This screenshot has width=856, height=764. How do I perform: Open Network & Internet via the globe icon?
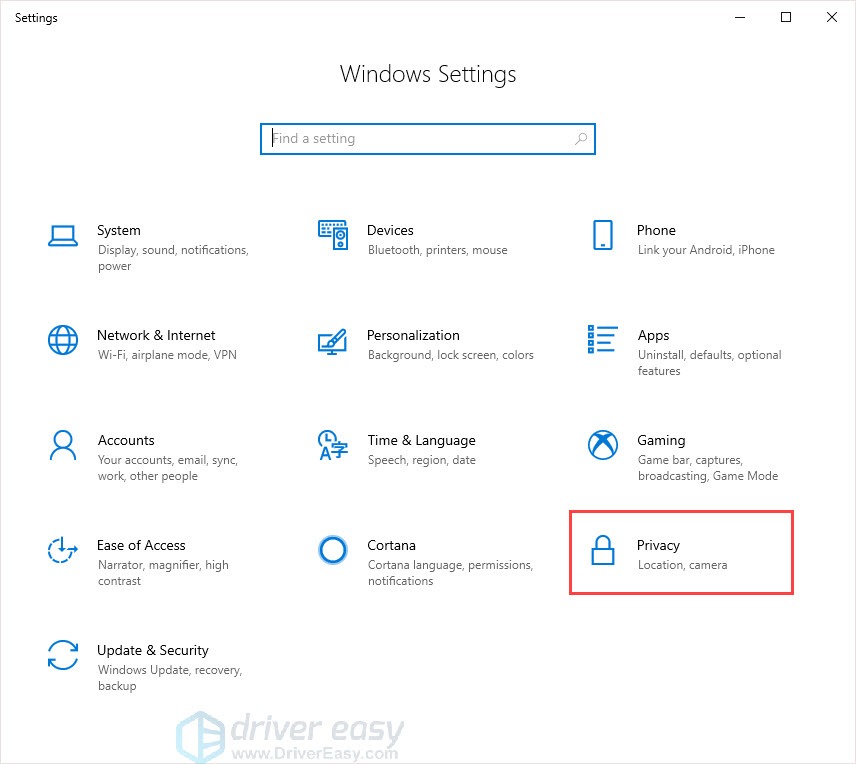(63, 341)
